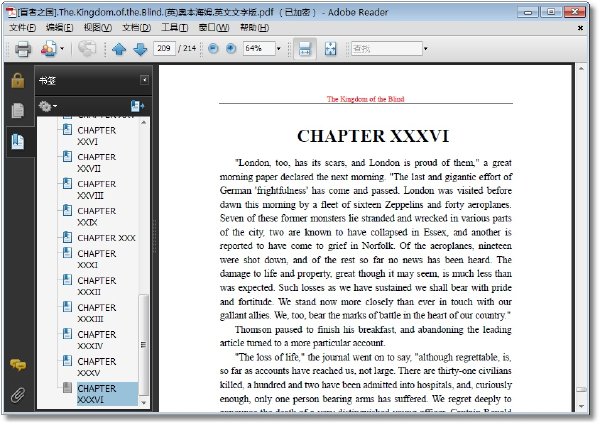Click the greyed-out globe/email toolbar icon

pyautogui.click(x=87, y=49)
